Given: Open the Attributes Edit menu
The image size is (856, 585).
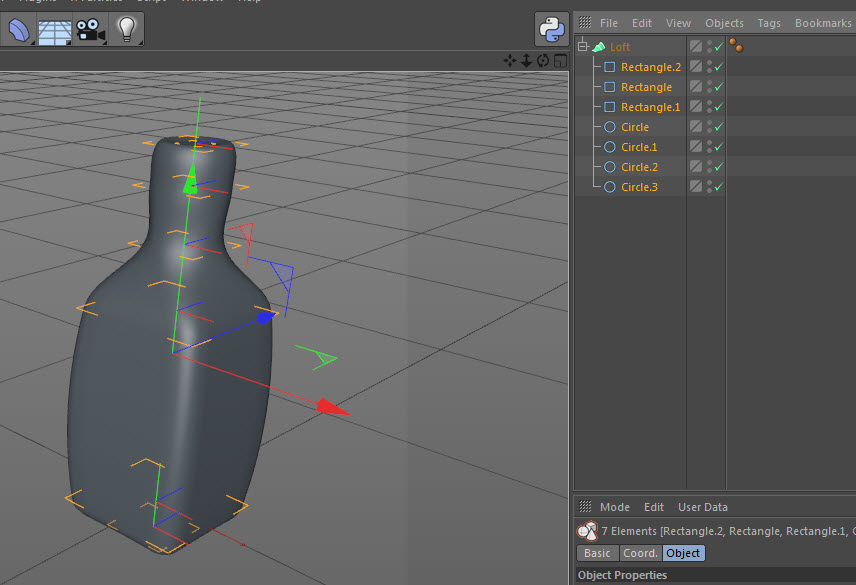Looking at the screenshot, I should click(653, 507).
